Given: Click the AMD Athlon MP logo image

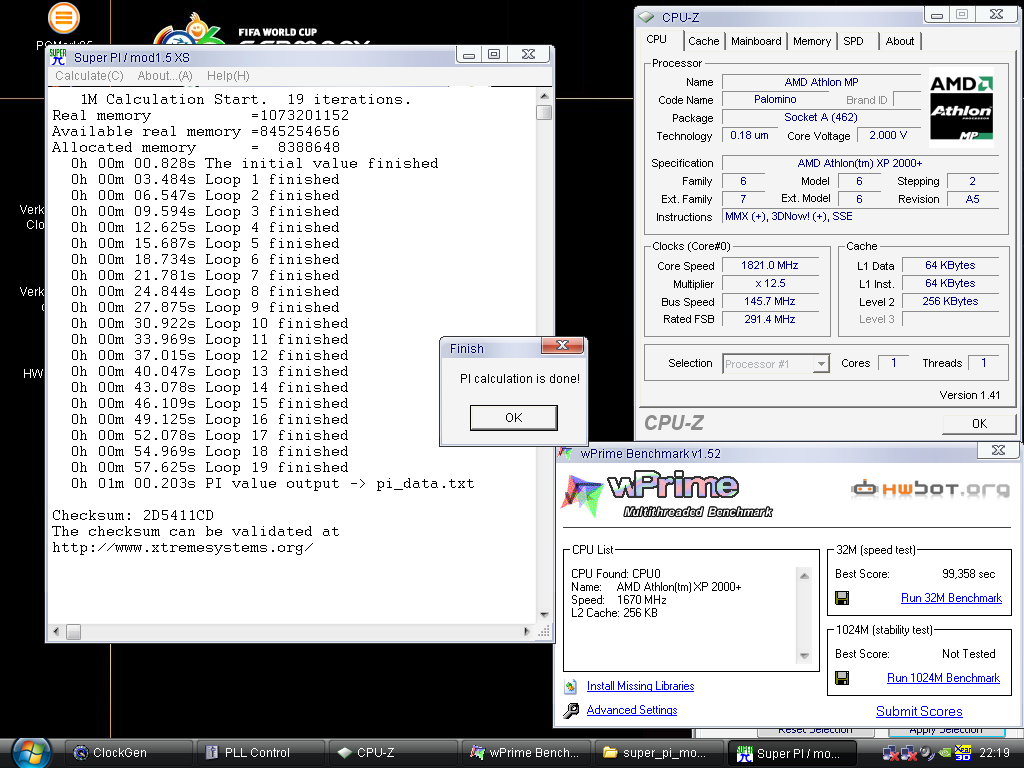Looking at the screenshot, I should click(961, 107).
